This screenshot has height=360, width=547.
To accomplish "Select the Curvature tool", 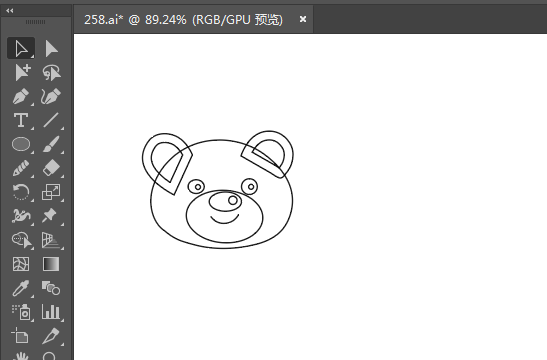I will coord(51,96).
